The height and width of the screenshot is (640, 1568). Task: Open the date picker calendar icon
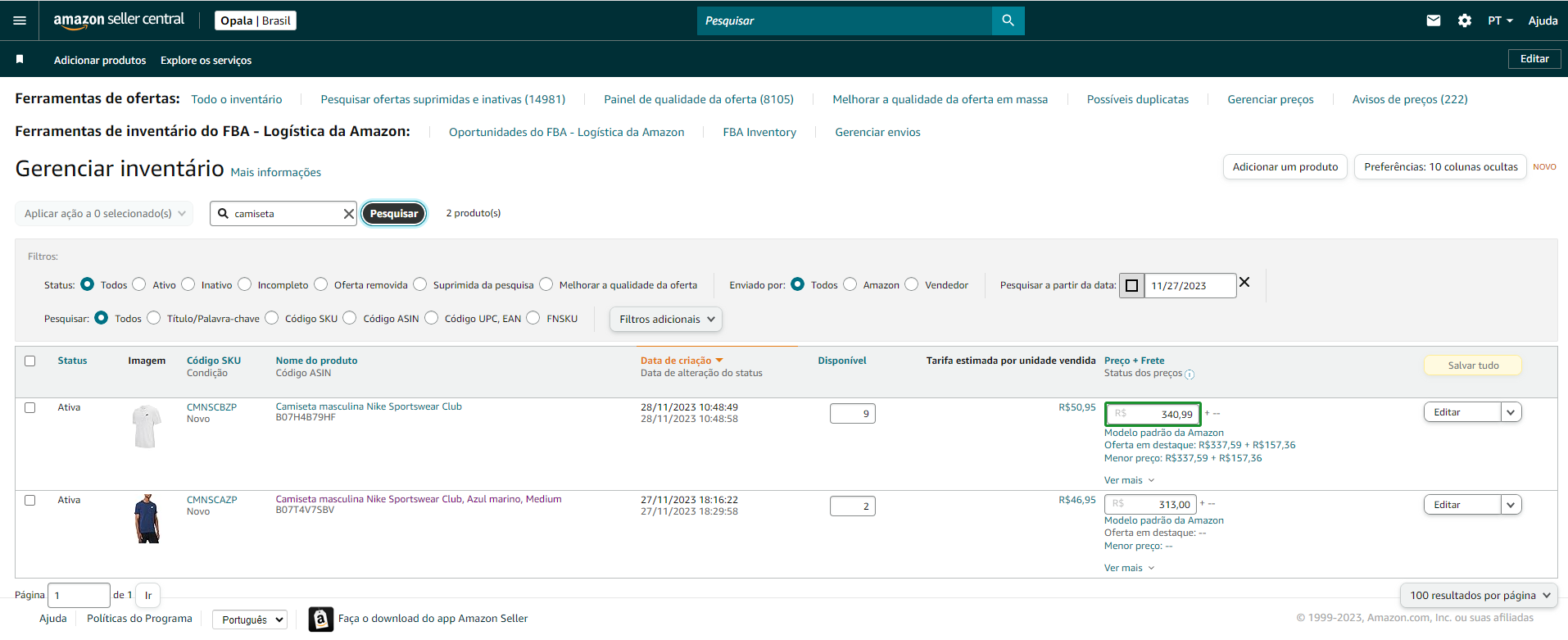point(1131,285)
